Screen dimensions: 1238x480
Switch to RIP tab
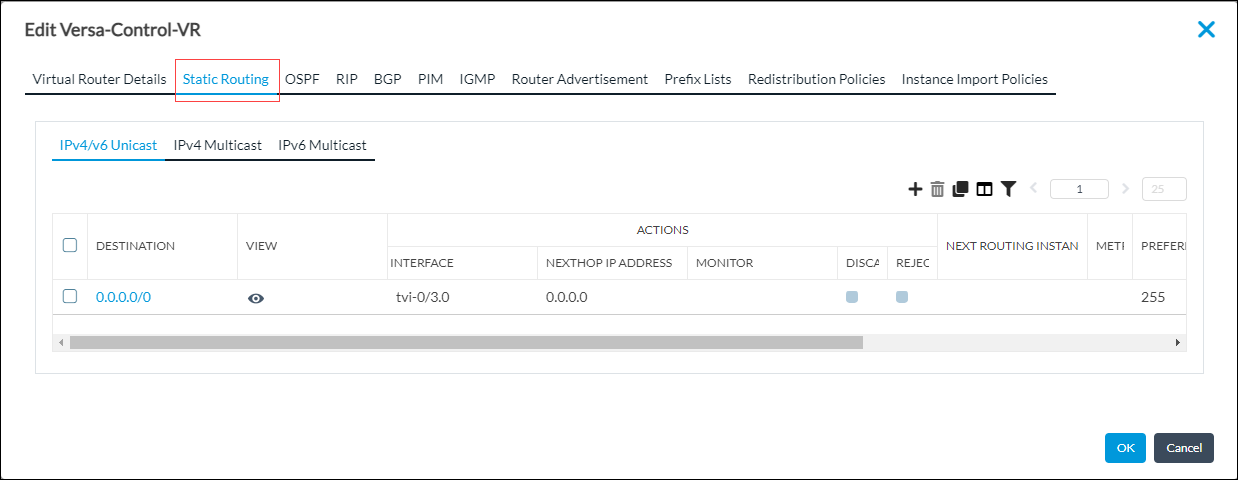click(x=347, y=79)
